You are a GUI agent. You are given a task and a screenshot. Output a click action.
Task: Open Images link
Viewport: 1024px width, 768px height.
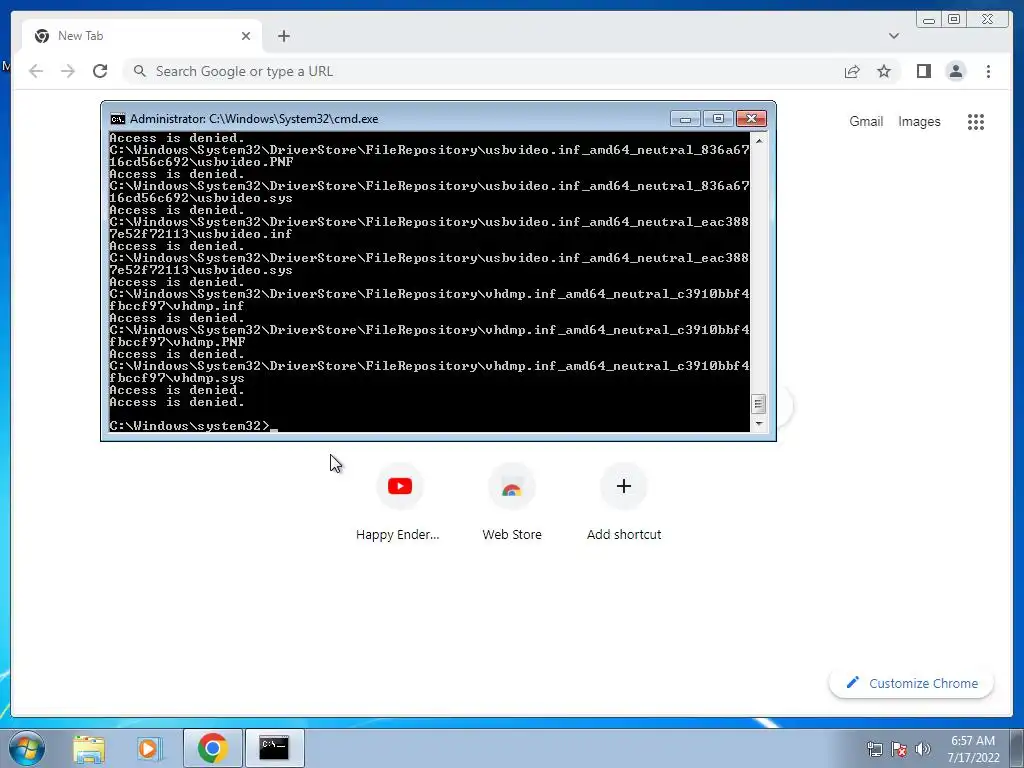919,121
